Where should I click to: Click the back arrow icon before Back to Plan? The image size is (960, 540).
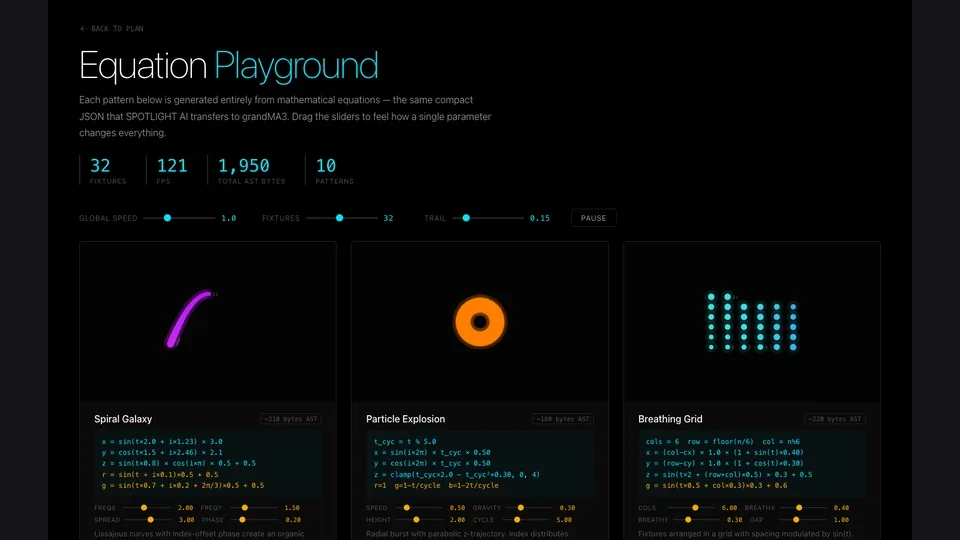[x=83, y=29]
